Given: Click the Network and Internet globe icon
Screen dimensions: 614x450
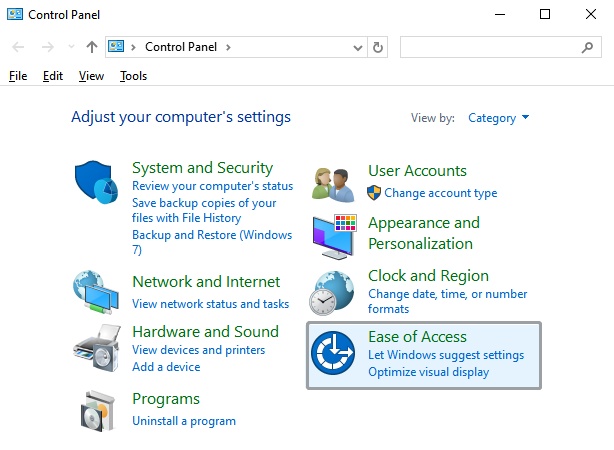Looking at the screenshot, I should coord(96,292).
